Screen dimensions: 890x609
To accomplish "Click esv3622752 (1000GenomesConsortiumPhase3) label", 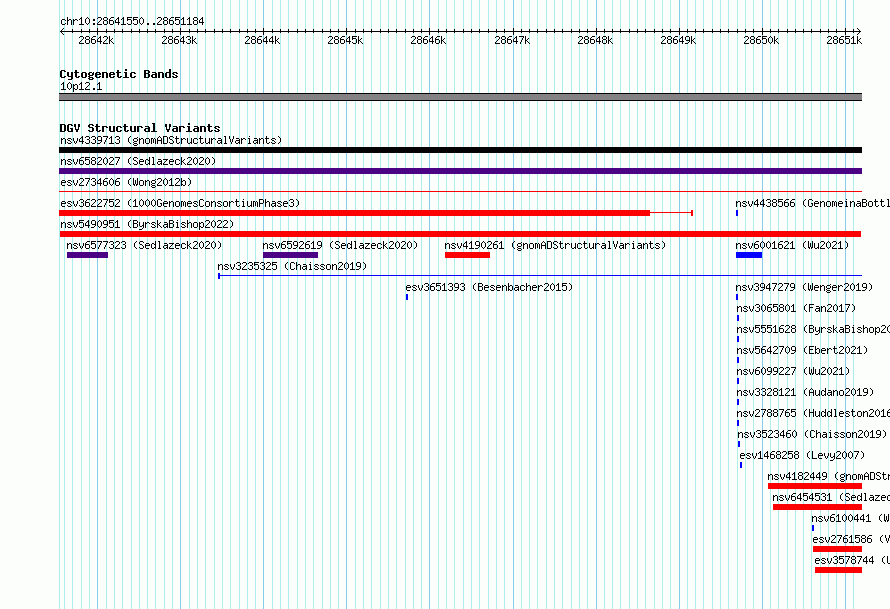I will coord(180,203).
